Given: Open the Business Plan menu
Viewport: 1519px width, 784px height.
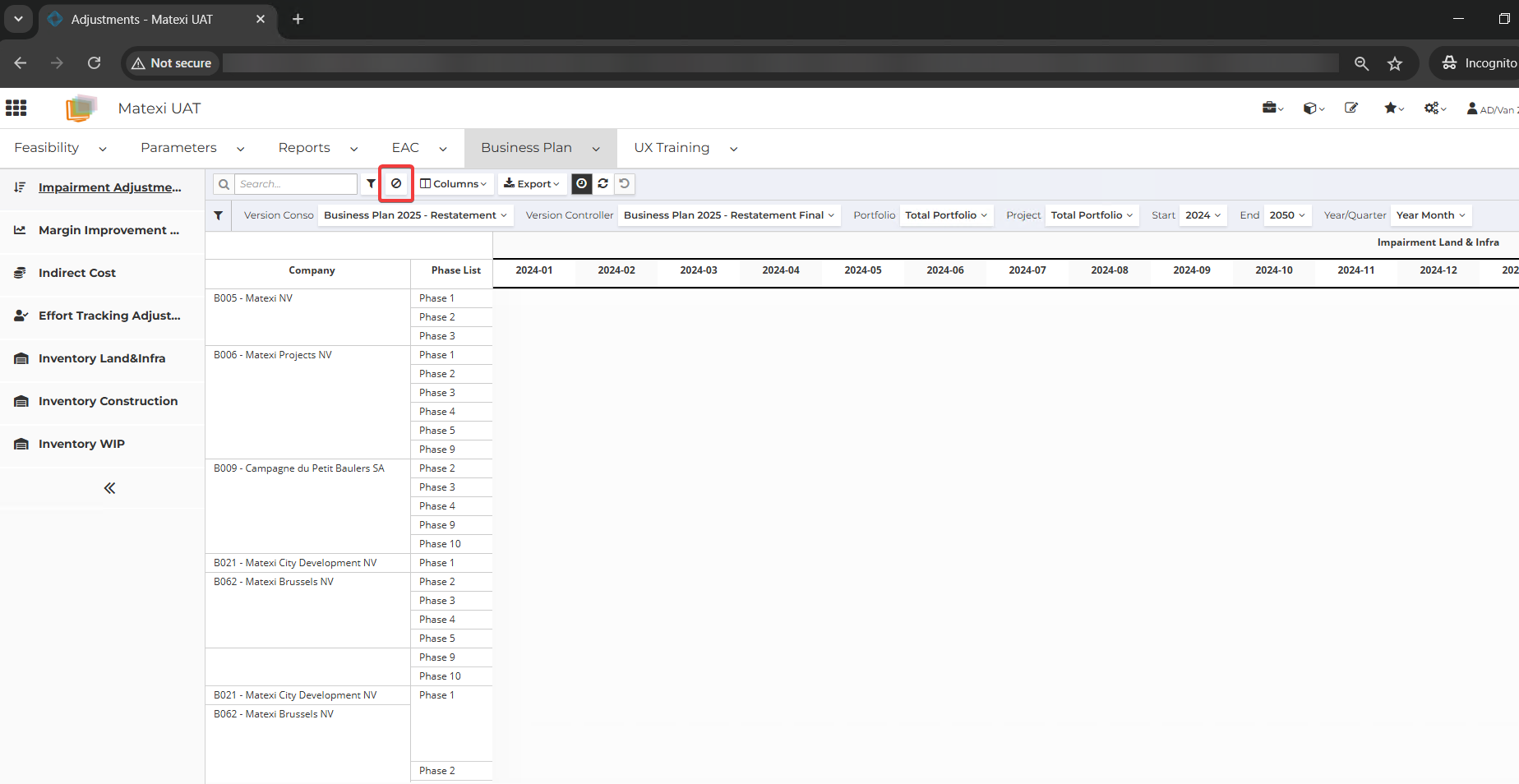Looking at the screenshot, I should pos(540,148).
